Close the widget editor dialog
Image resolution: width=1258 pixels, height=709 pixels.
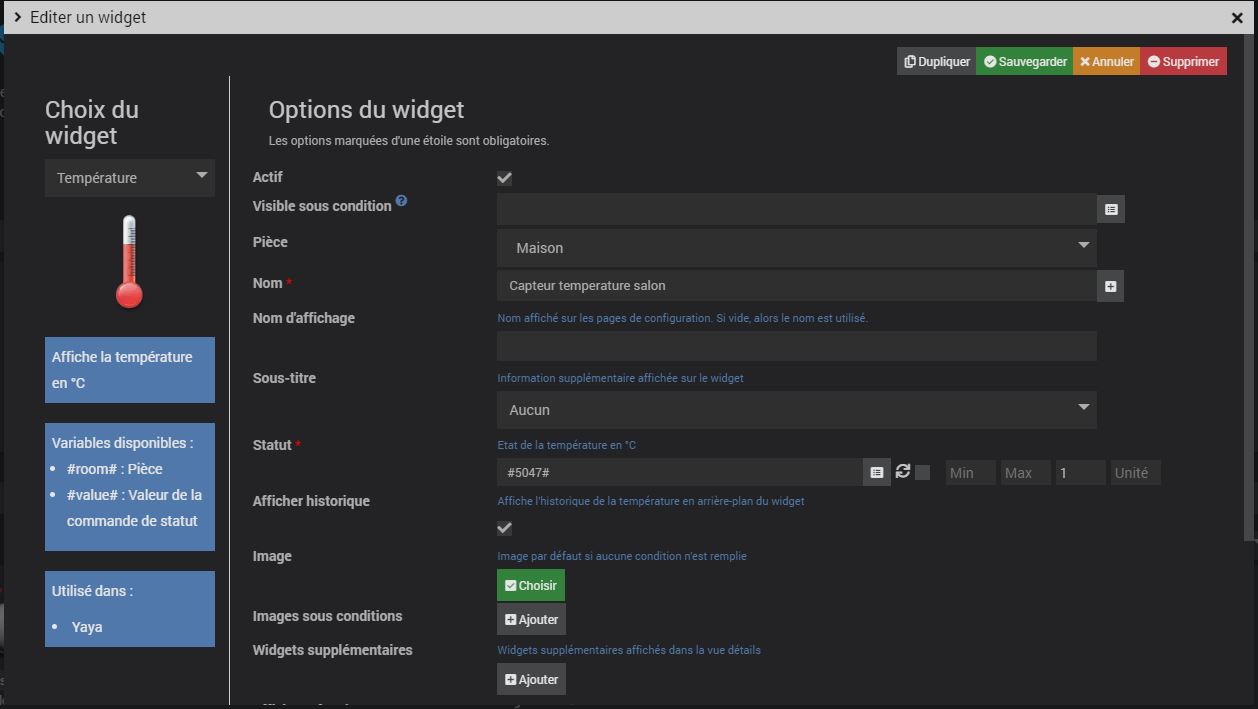pyautogui.click(x=1237, y=17)
